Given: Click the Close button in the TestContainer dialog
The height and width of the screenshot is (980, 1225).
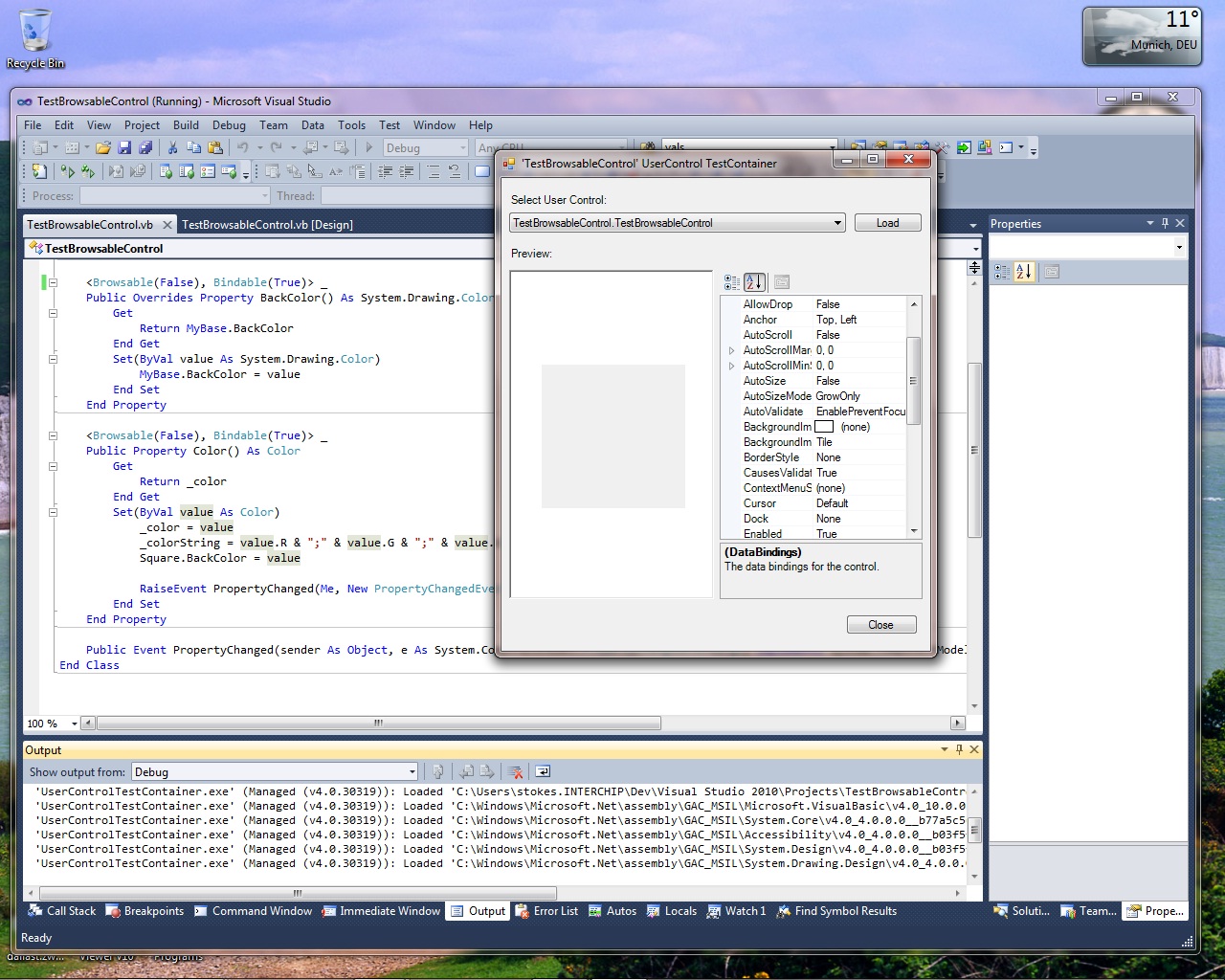Looking at the screenshot, I should click(x=880, y=625).
